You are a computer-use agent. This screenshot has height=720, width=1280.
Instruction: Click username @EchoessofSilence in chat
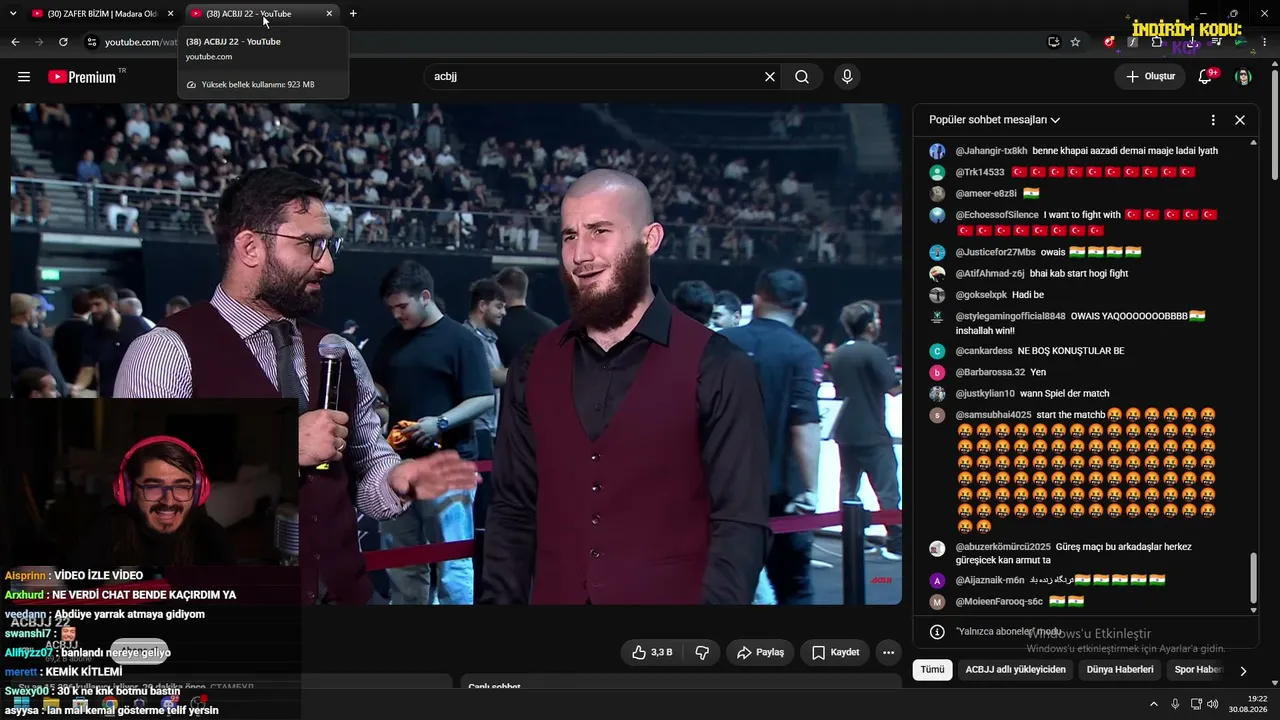pyautogui.click(x=997, y=215)
